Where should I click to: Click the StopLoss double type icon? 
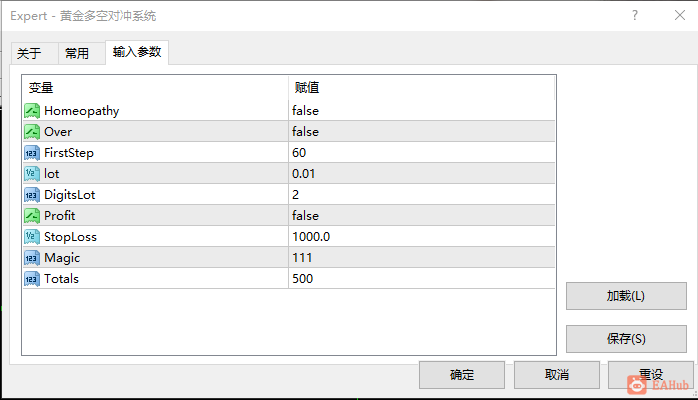pos(32,237)
